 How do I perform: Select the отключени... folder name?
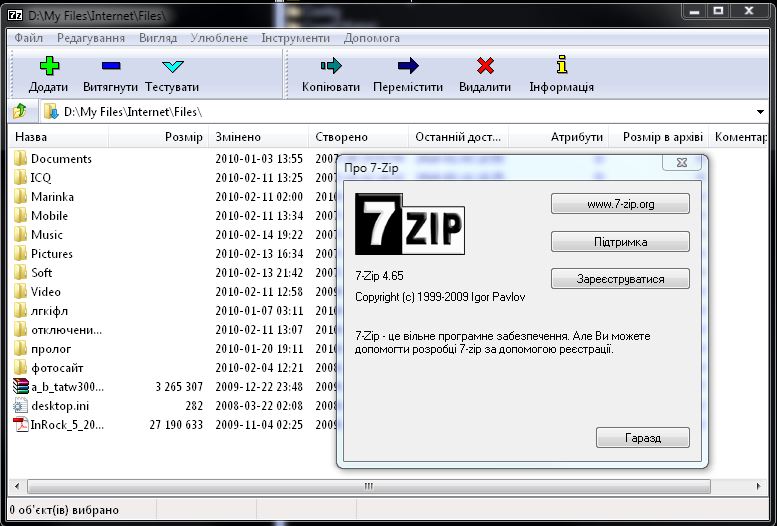coord(66,330)
